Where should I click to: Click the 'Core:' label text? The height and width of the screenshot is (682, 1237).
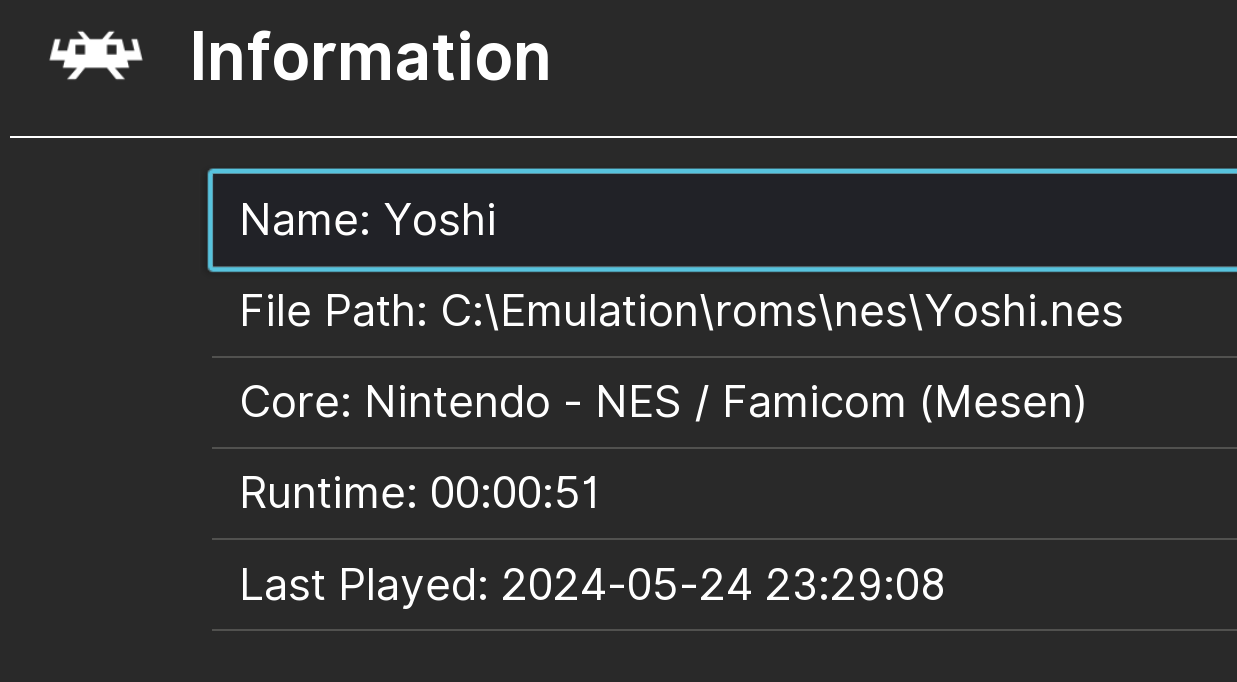pos(297,403)
